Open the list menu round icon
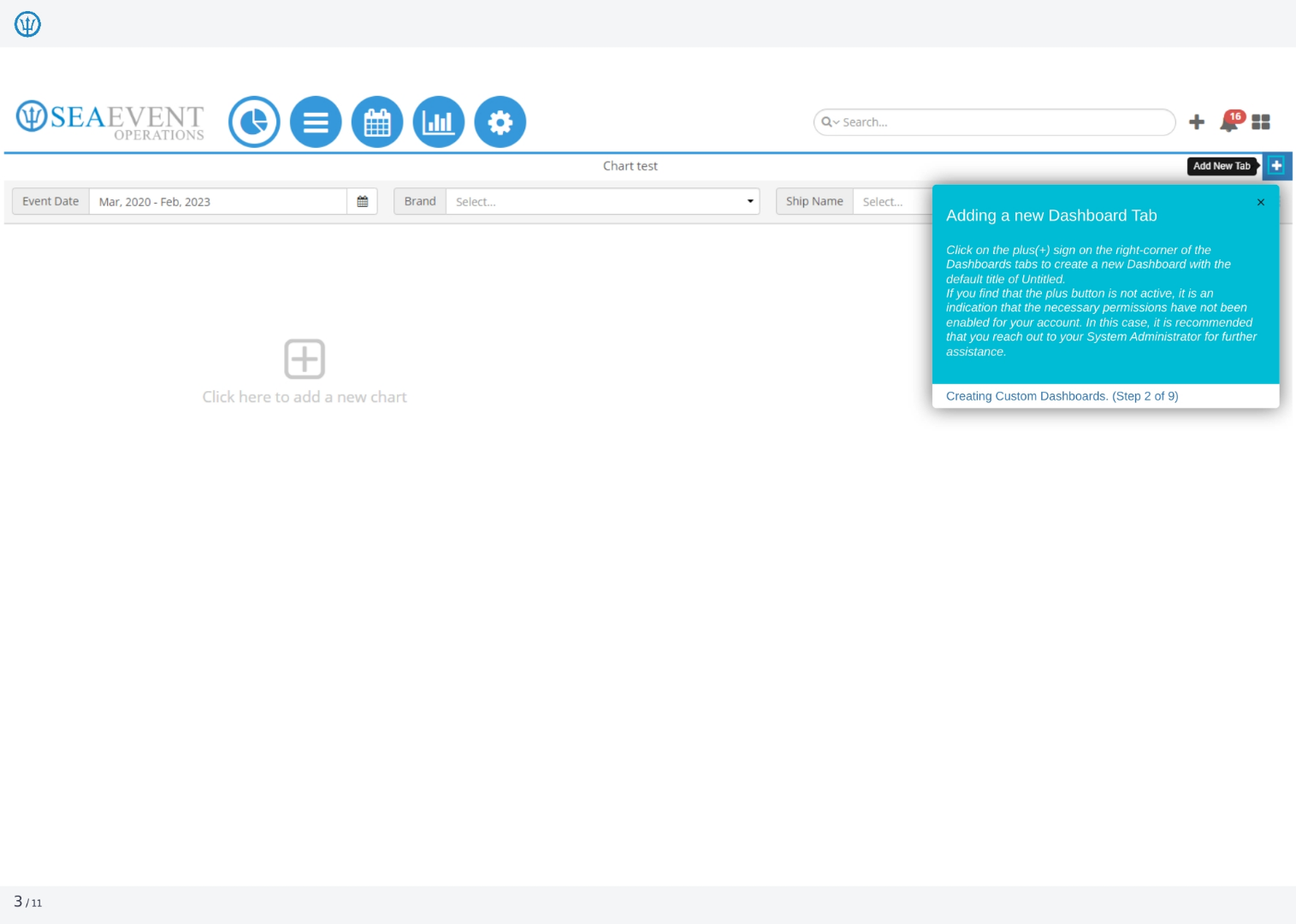This screenshot has height=924, width=1296. click(316, 121)
